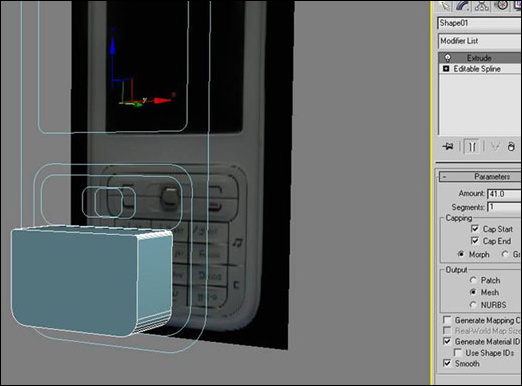Toggle Generate Material IDs checkbox
Viewport: 522px width, 386px height.
click(447, 342)
